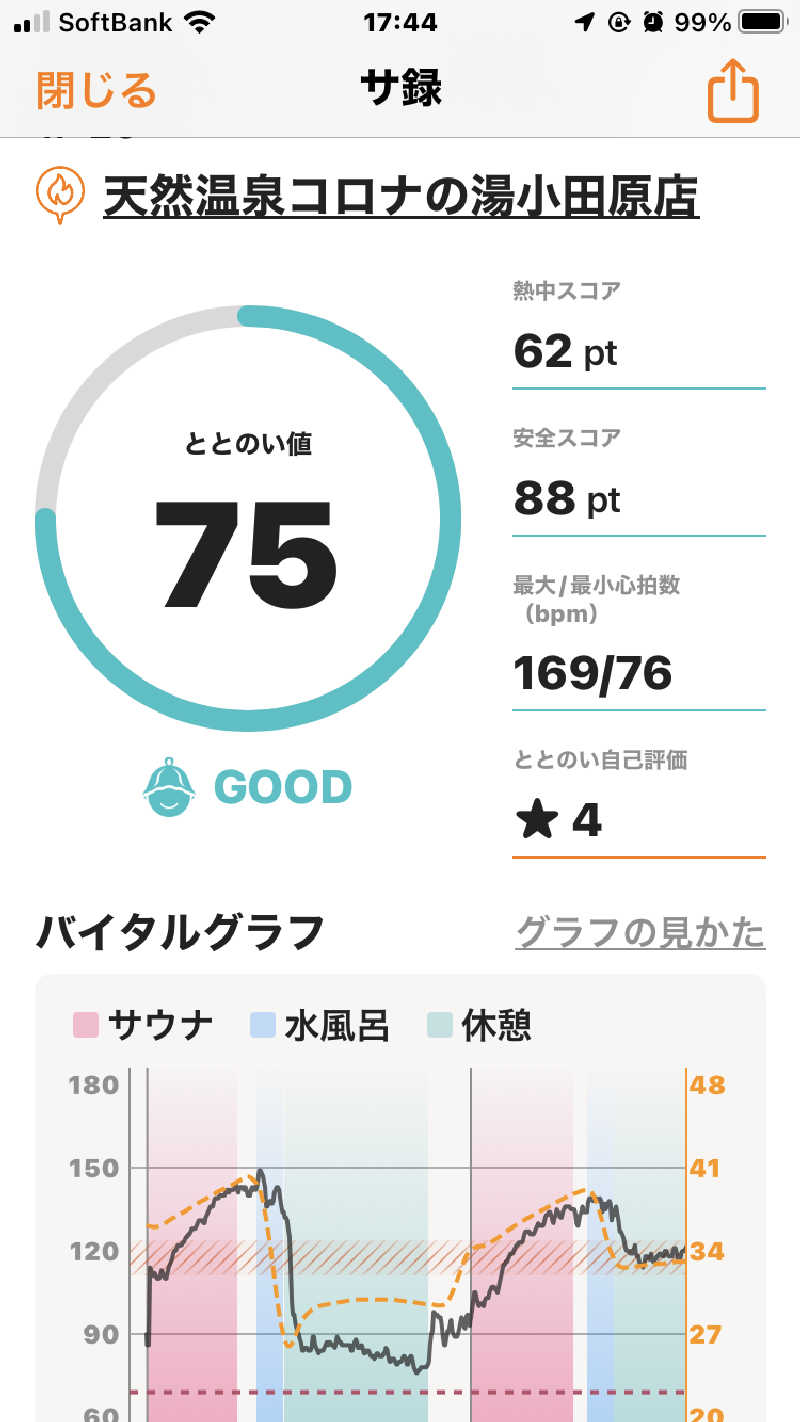Select the teal 休憩 legend swatch
The width and height of the screenshot is (800, 1422).
tap(439, 1025)
